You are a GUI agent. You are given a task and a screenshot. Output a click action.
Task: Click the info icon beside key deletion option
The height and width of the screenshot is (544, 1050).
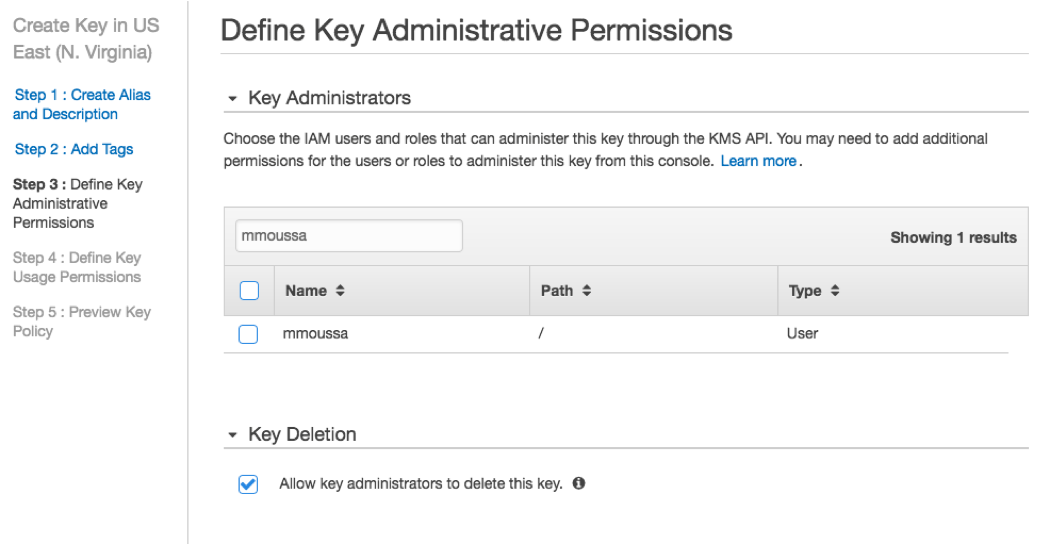coord(579,483)
